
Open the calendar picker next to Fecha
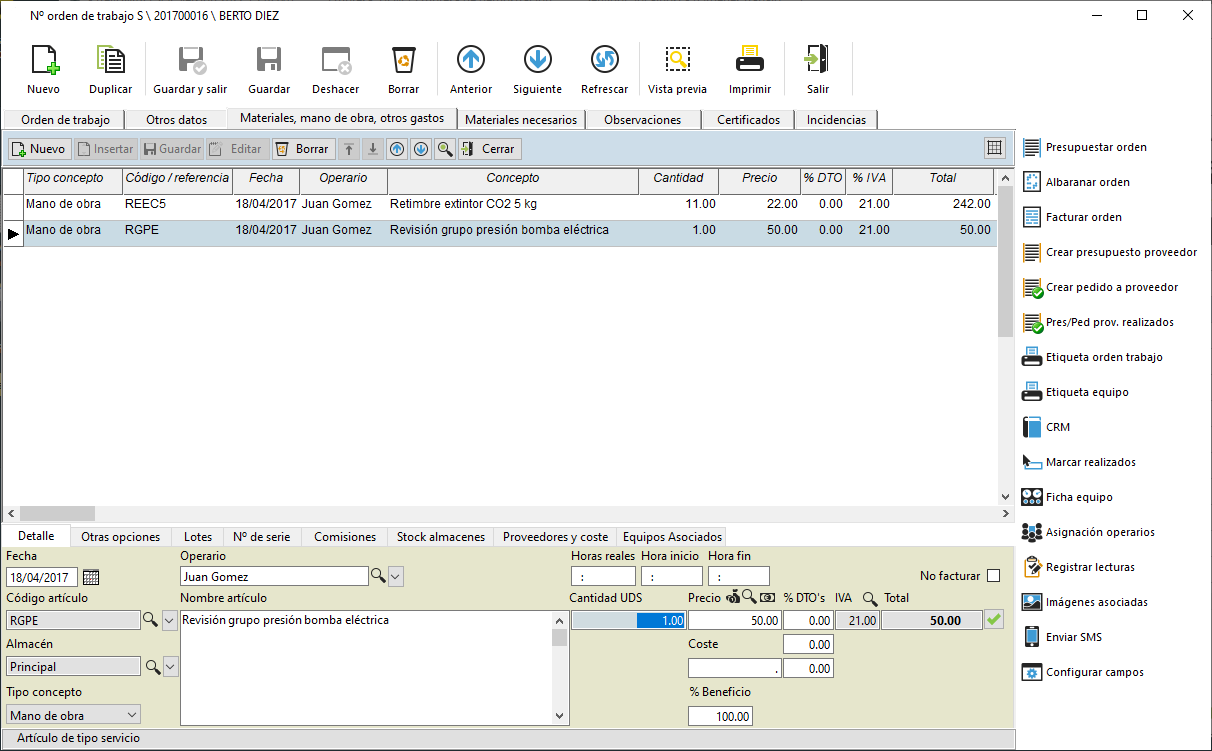91,577
